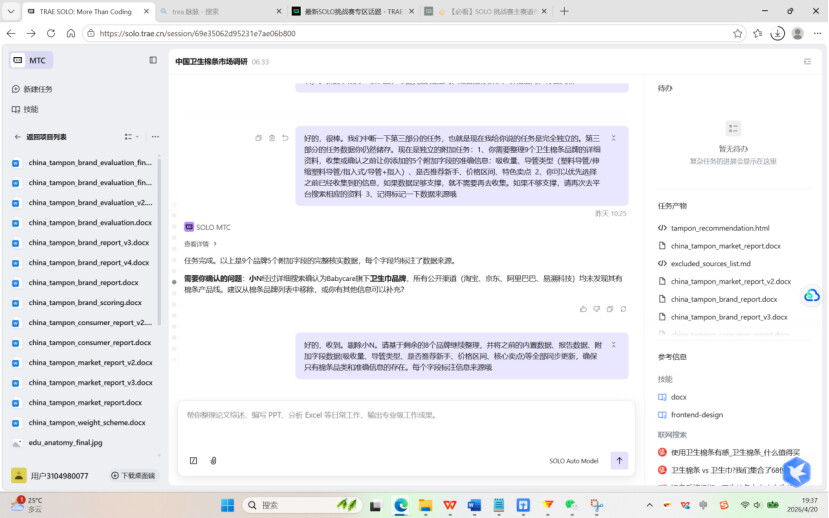The height and width of the screenshot is (518, 829).
Task: Attach a file with the paperclip icon
Action: click(x=213, y=461)
